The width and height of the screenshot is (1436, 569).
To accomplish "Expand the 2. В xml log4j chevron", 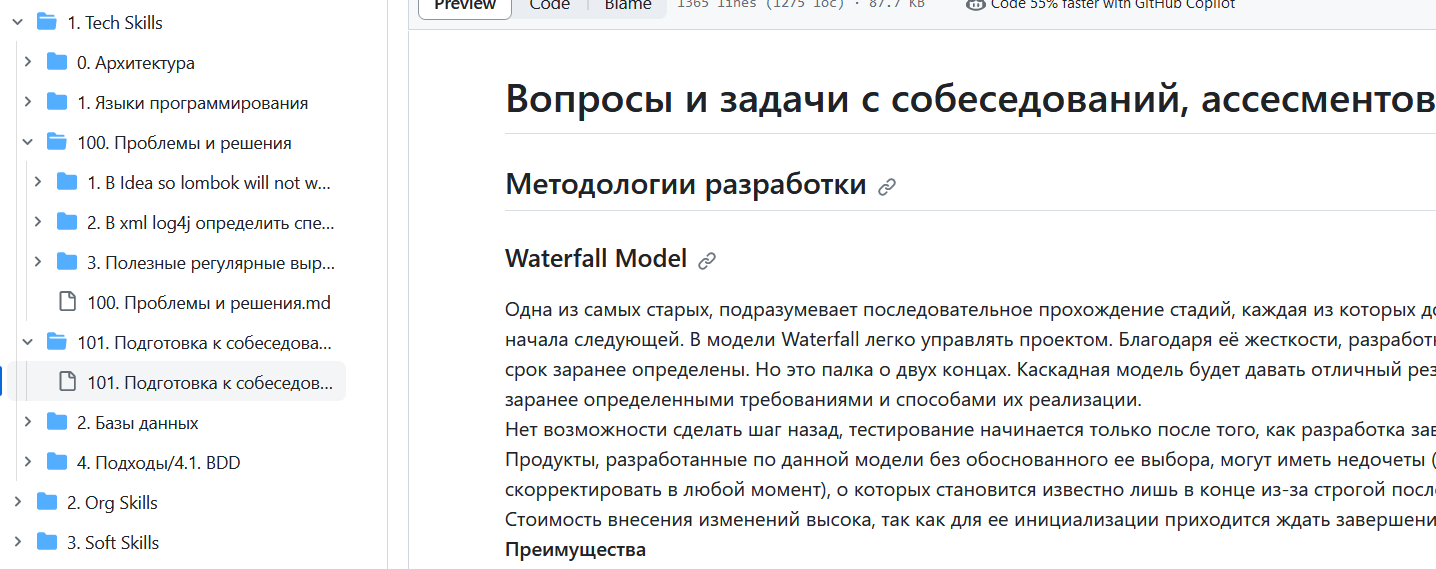I will [x=37, y=222].
